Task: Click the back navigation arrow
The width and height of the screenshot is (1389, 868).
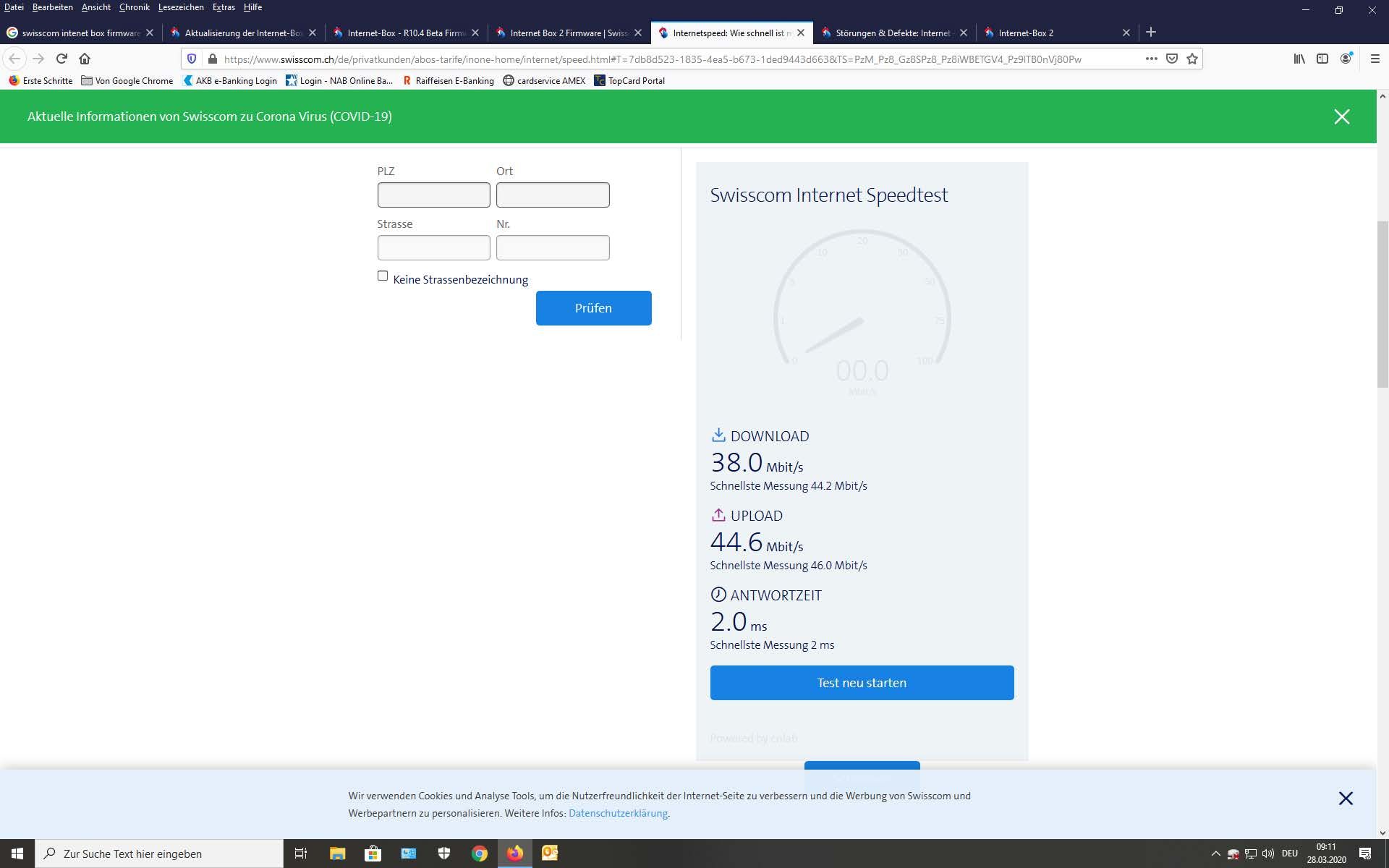Action: tap(14, 59)
